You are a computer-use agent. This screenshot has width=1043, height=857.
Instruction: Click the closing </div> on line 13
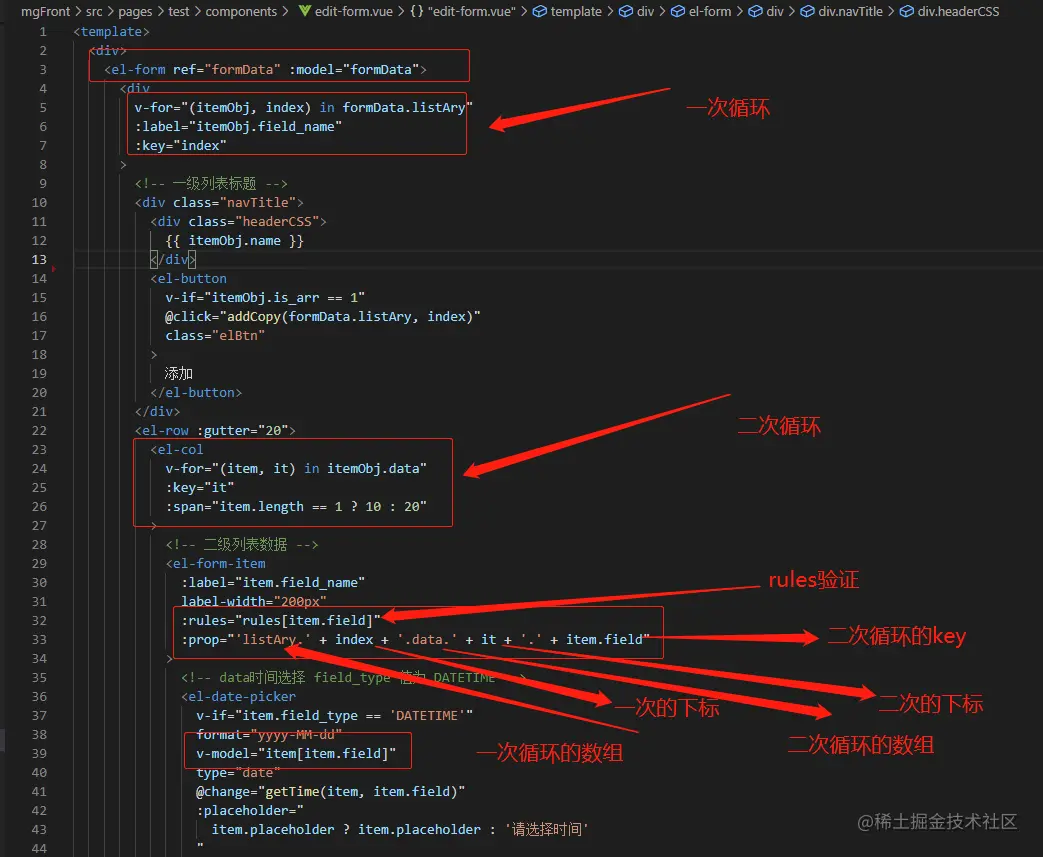coord(173,259)
